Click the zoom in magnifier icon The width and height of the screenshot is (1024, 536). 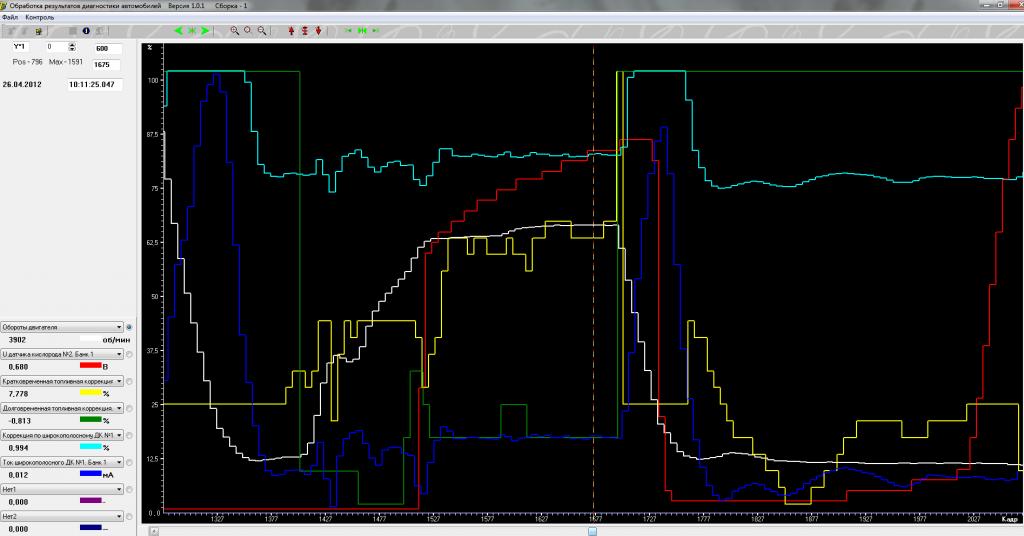click(235, 31)
